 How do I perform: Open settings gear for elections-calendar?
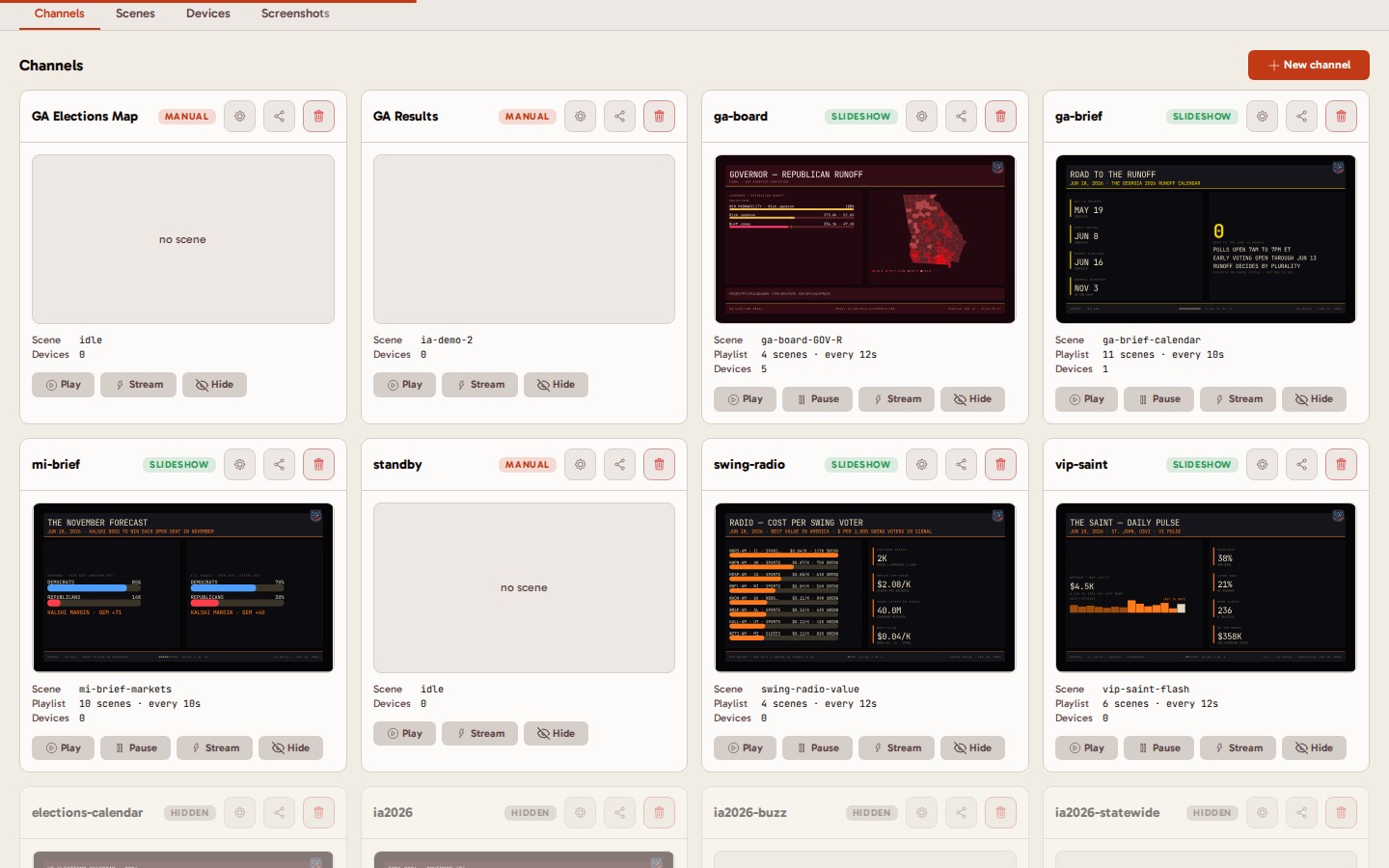(240, 812)
